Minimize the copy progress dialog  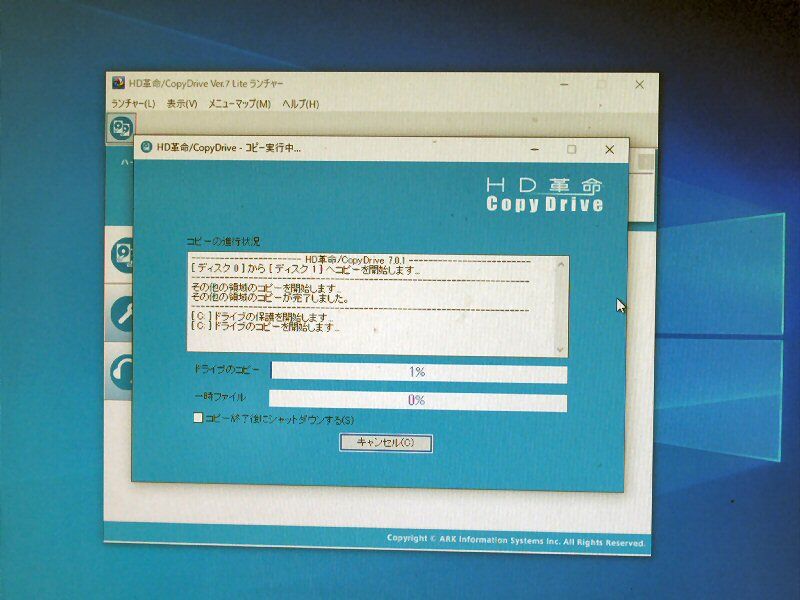[x=534, y=149]
